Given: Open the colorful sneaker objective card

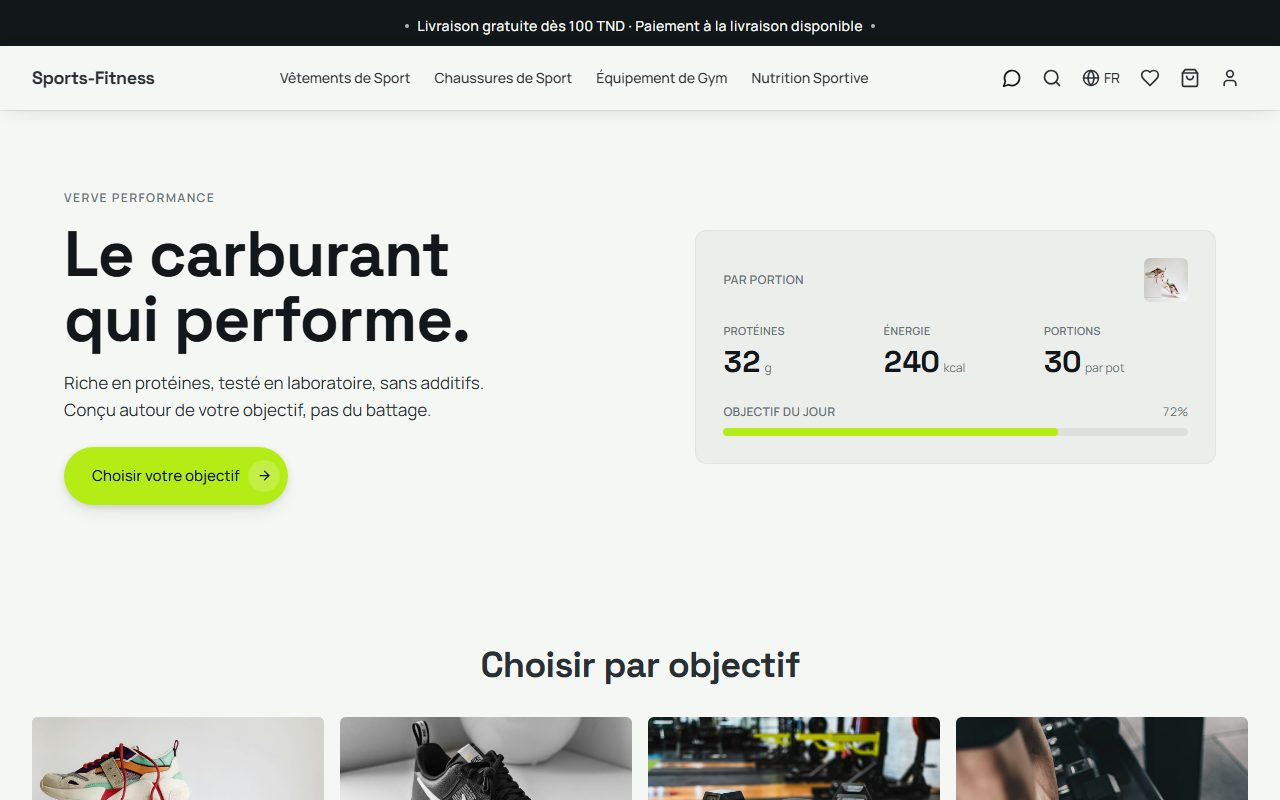Looking at the screenshot, I should (x=178, y=758).
